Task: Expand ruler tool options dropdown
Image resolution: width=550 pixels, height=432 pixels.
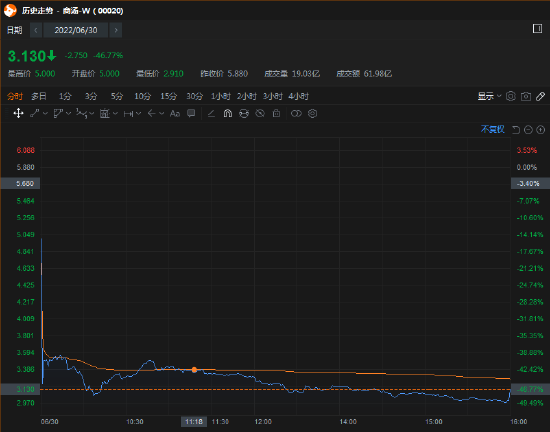Action: pos(139,113)
